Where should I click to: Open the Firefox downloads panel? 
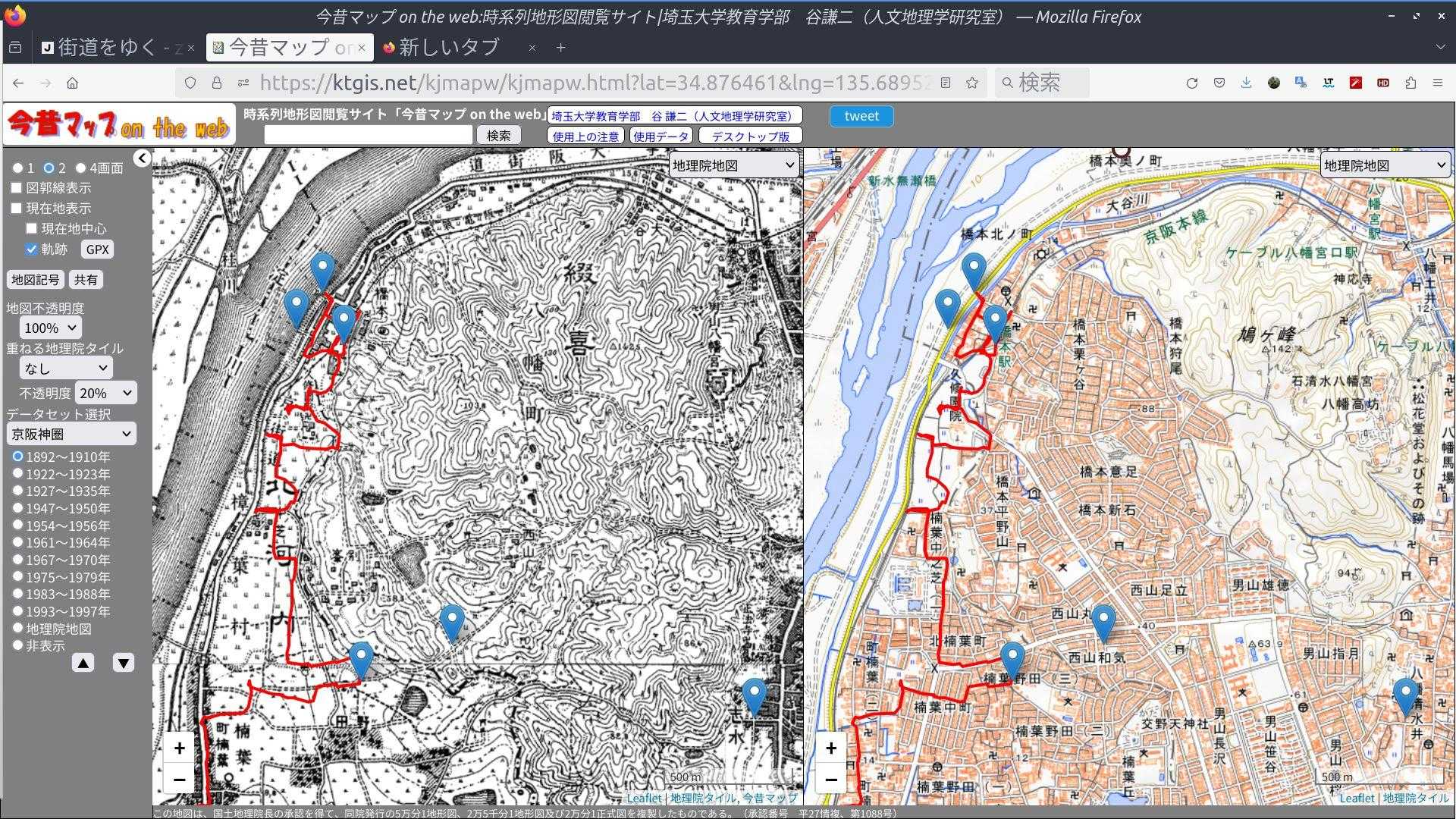(1246, 83)
